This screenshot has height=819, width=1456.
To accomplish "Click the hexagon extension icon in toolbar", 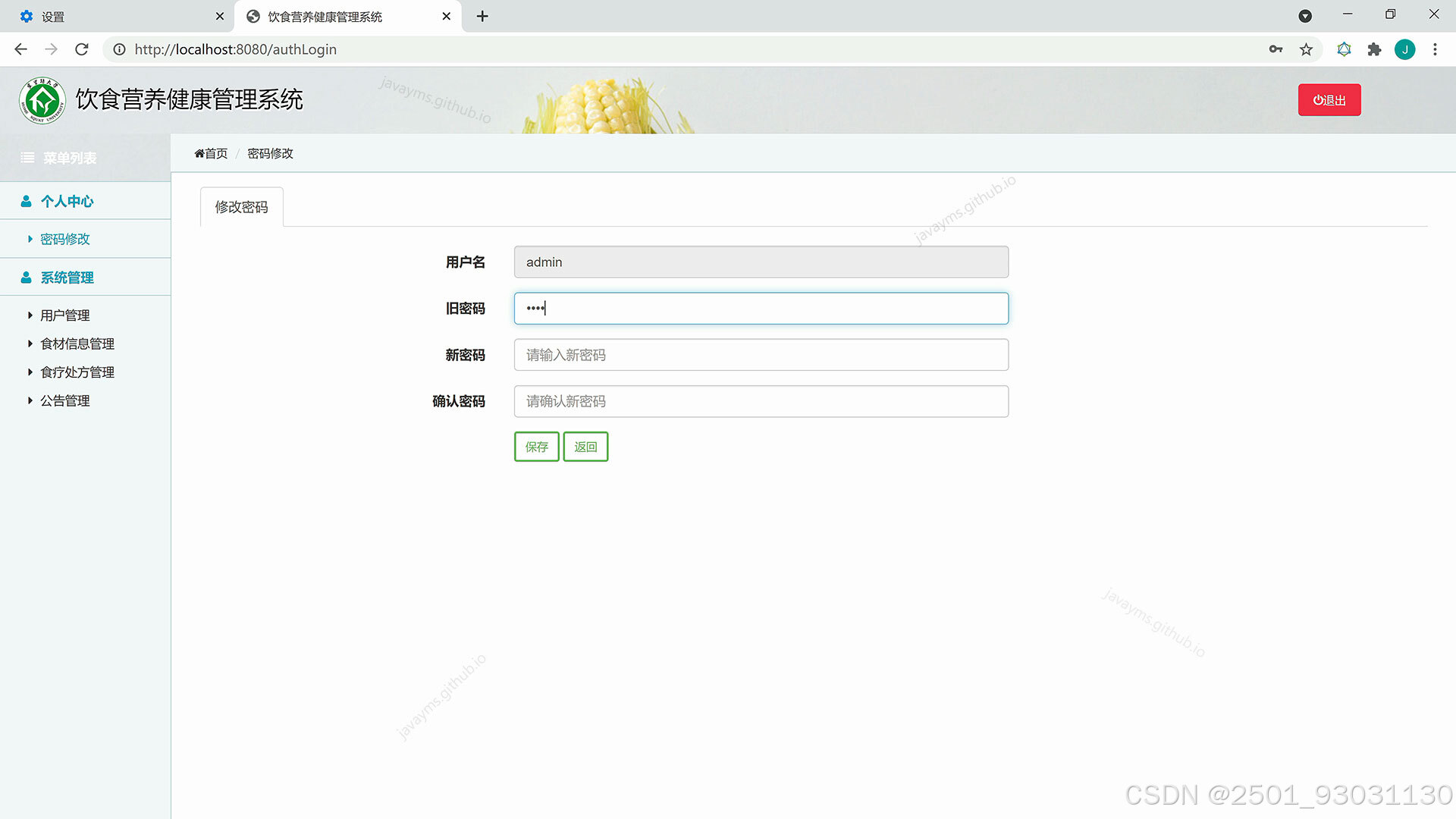I will point(1344,49).
